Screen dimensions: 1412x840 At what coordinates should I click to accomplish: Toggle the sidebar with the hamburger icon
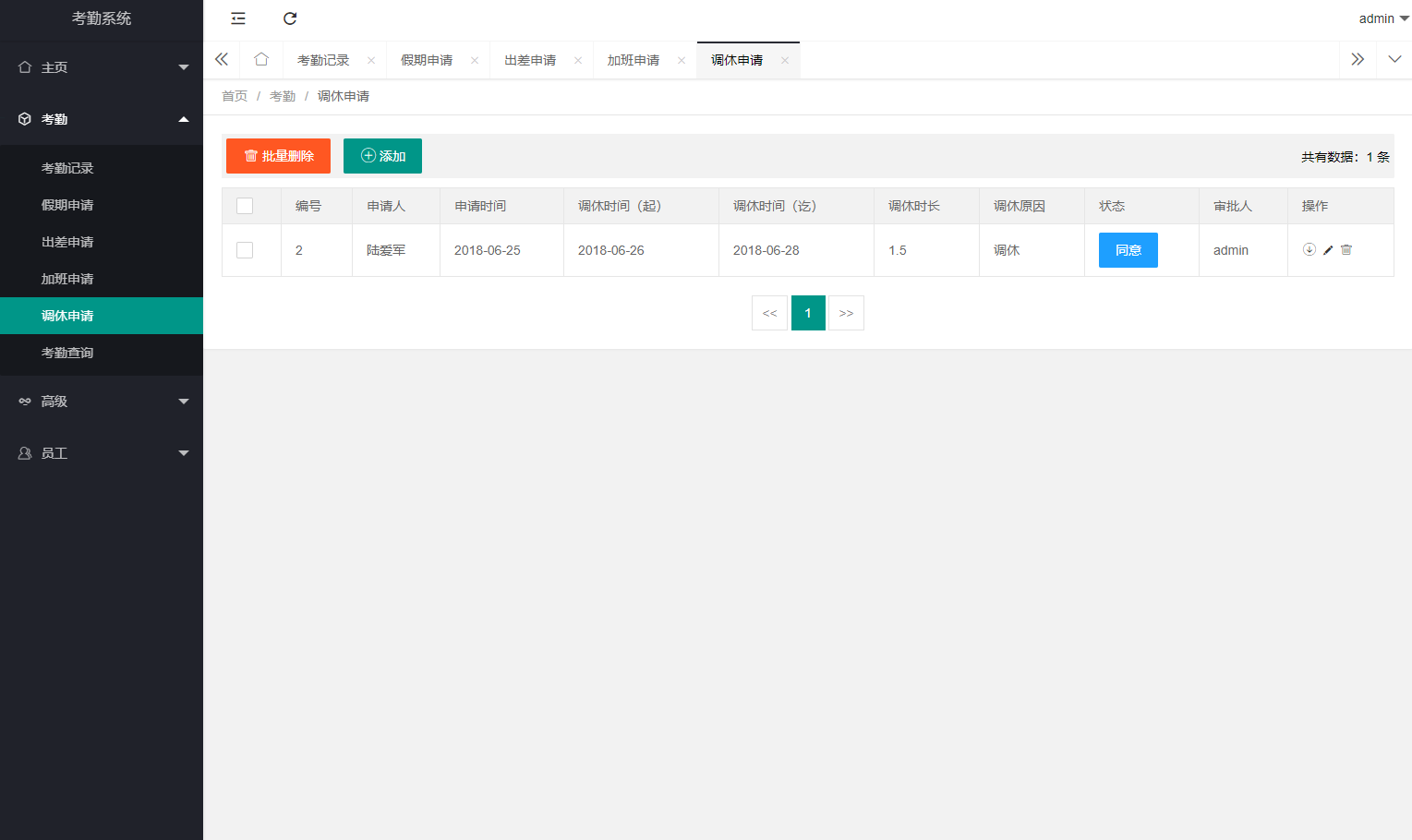click(x=237, y=18)
